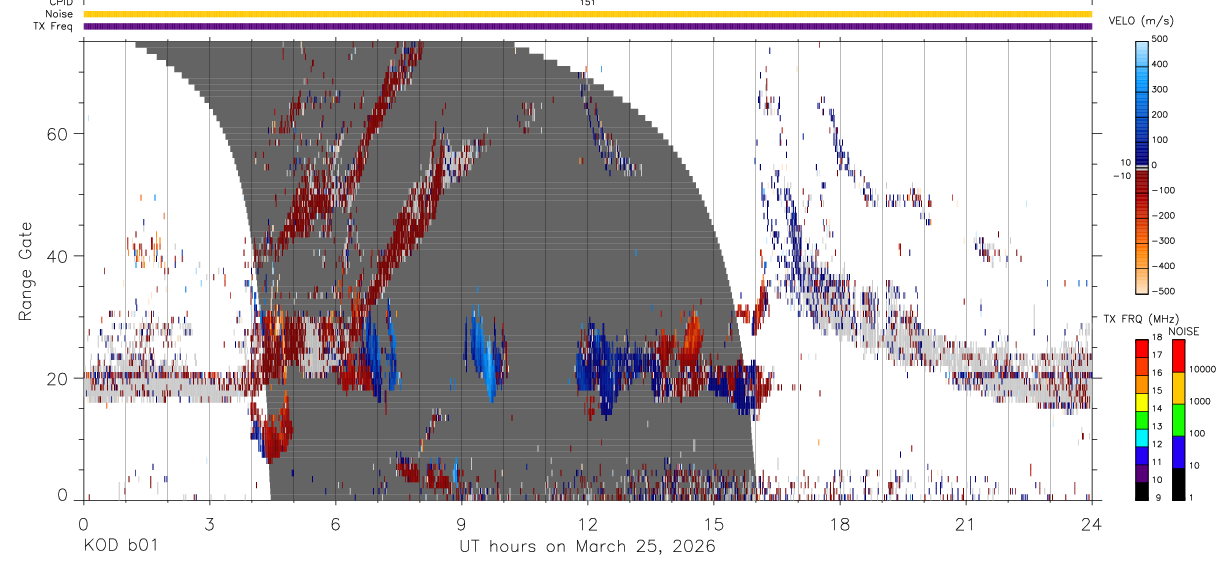The height and width of the screenshot is (567, 1228).
Task: Select 'UT hours on March 25, 2026' axis title
Action: click(587, 547)
